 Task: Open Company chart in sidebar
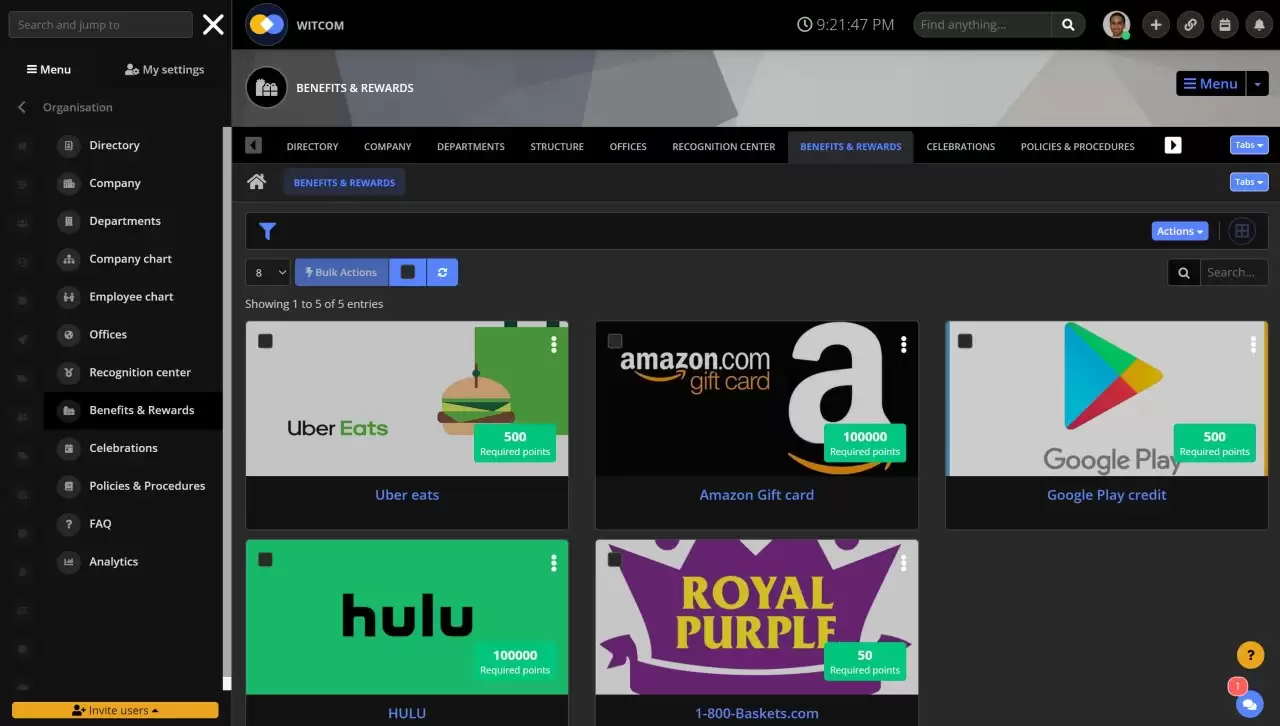[130, 259]
